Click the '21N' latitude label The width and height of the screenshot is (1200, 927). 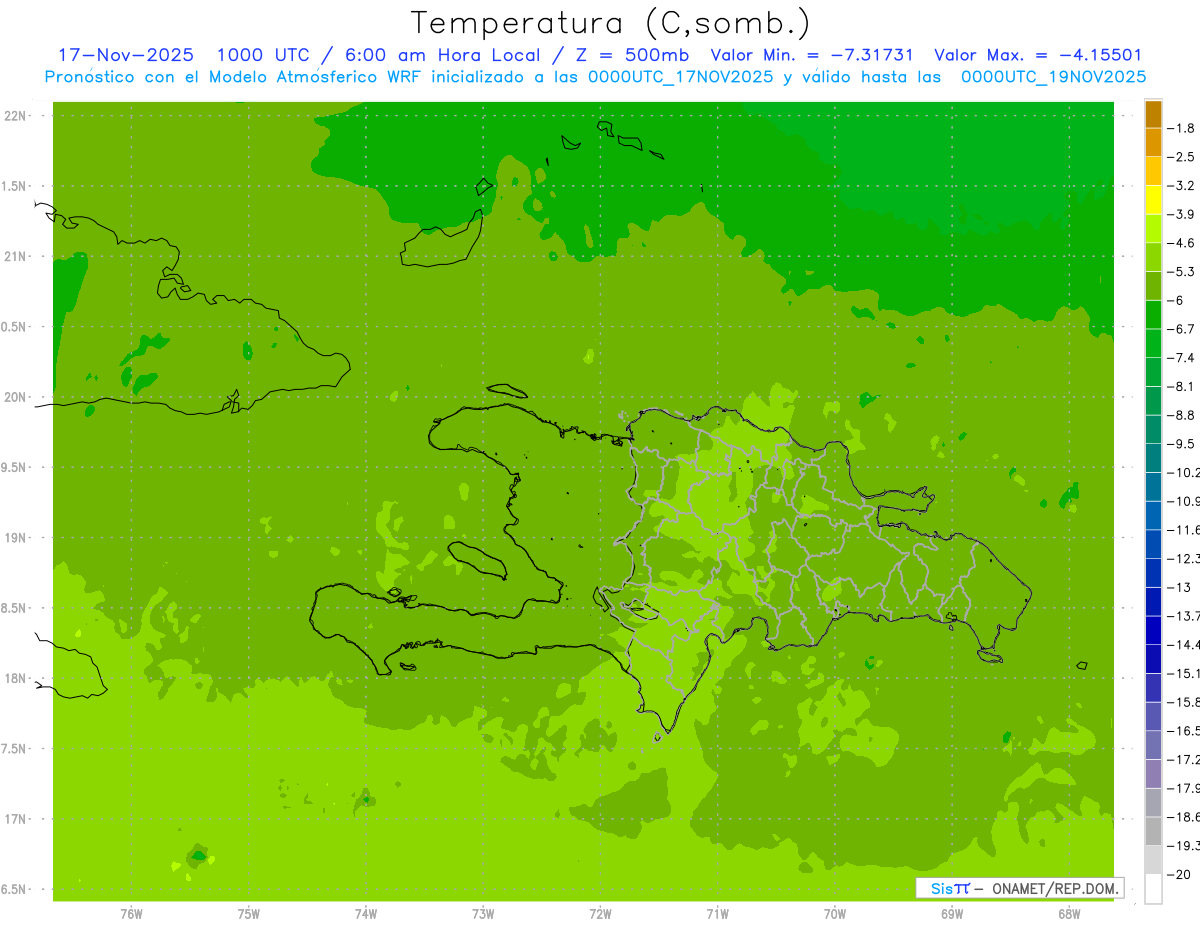tap(17, 256)
